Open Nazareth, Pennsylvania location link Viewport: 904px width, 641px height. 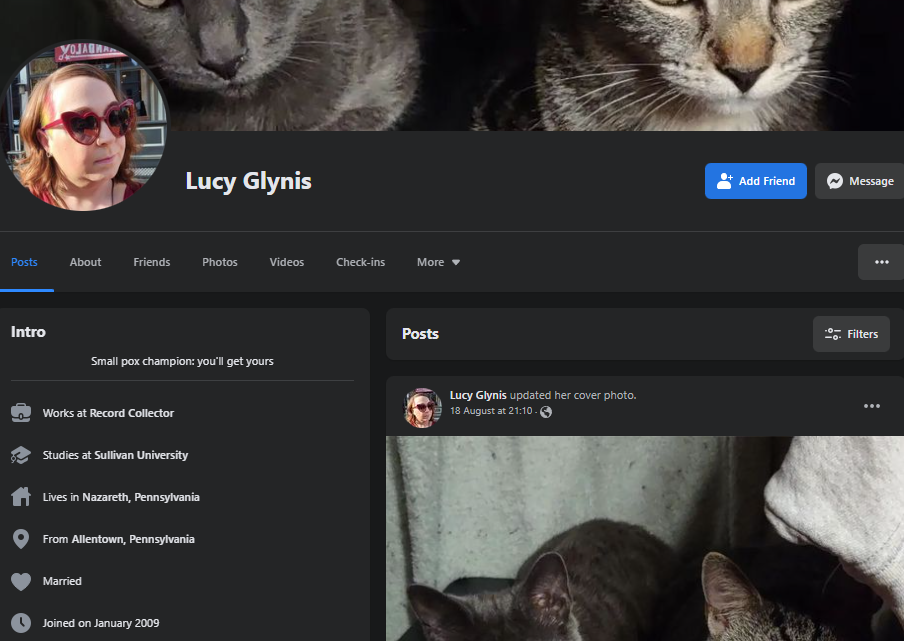coord(141,497)
